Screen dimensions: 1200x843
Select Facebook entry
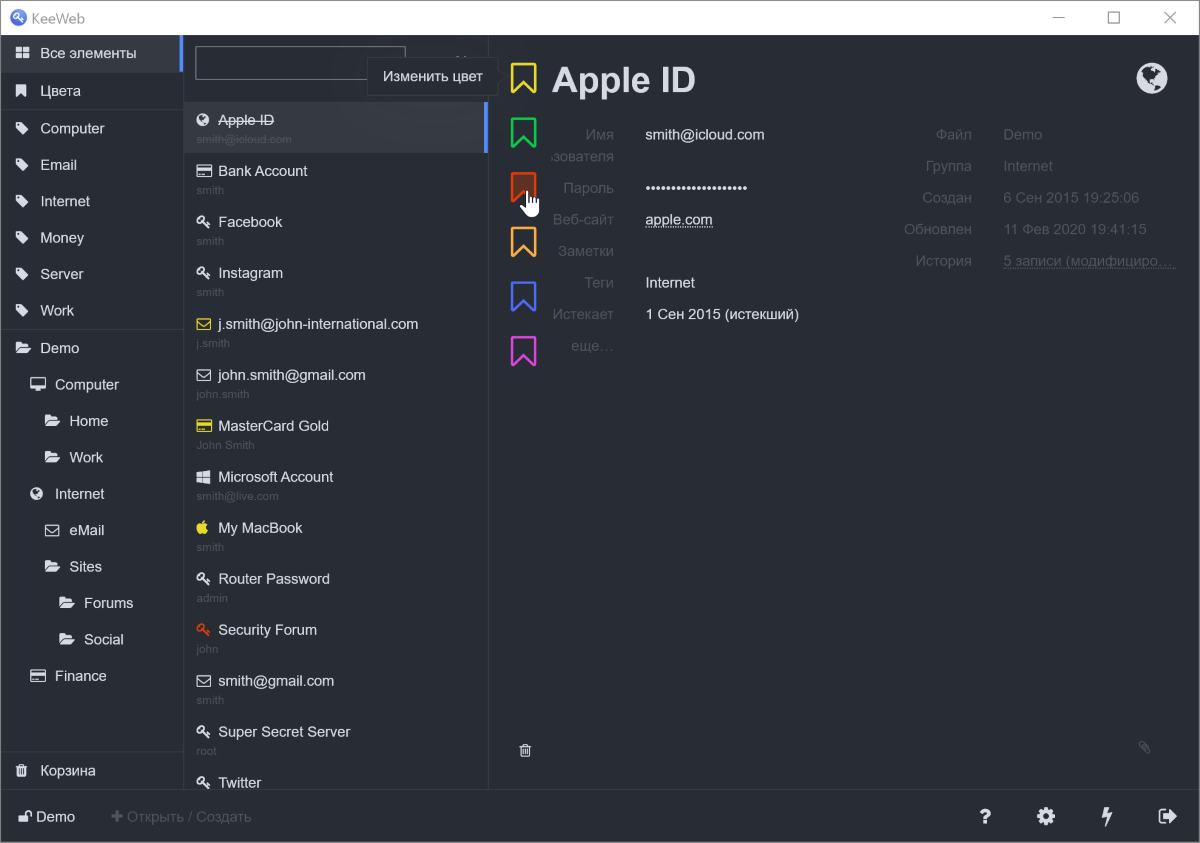[335, 229]
